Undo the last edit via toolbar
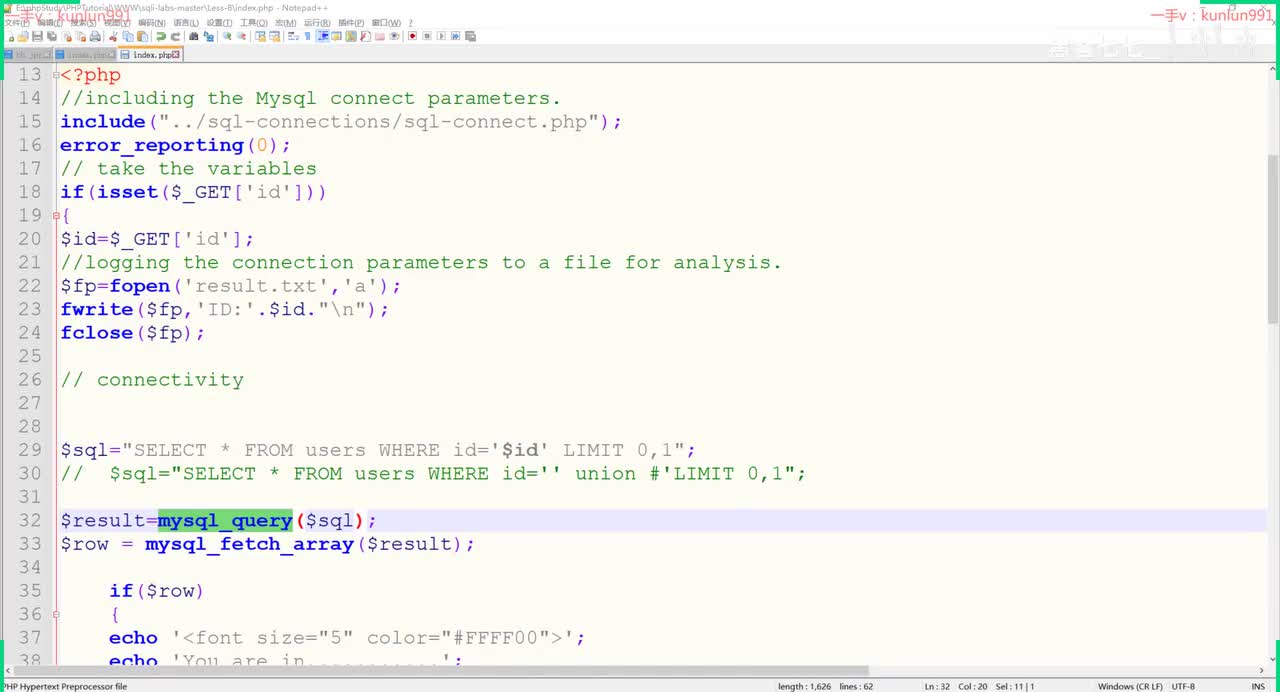1280x692 pixels. tap(161, 36)
